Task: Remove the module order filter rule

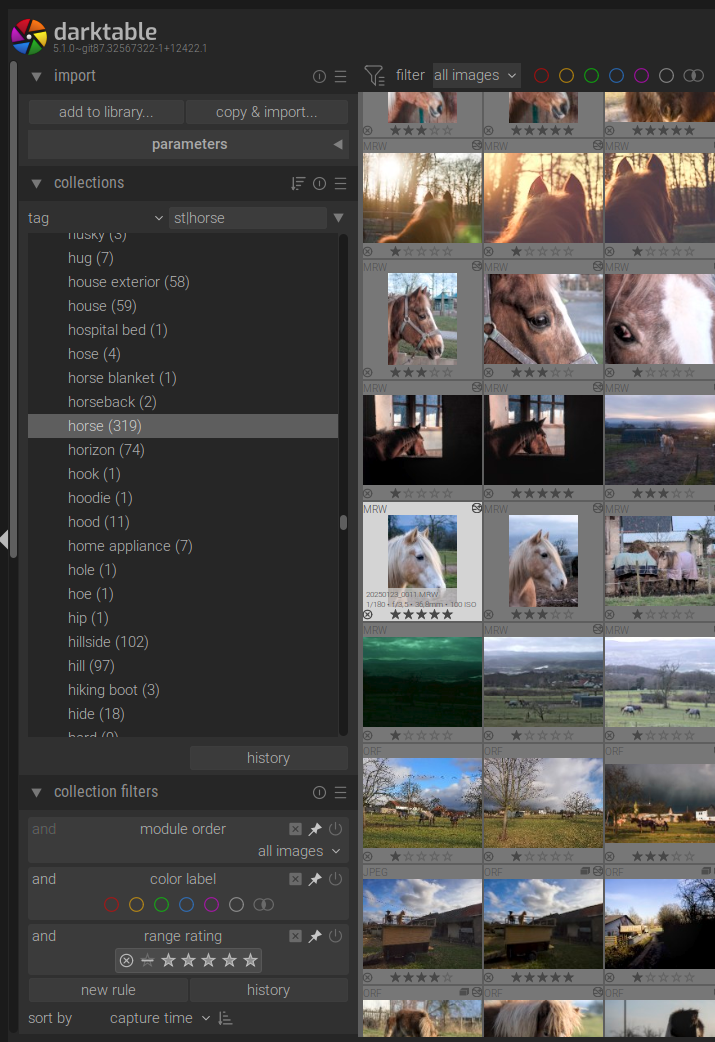Action: tap(296, 829)
